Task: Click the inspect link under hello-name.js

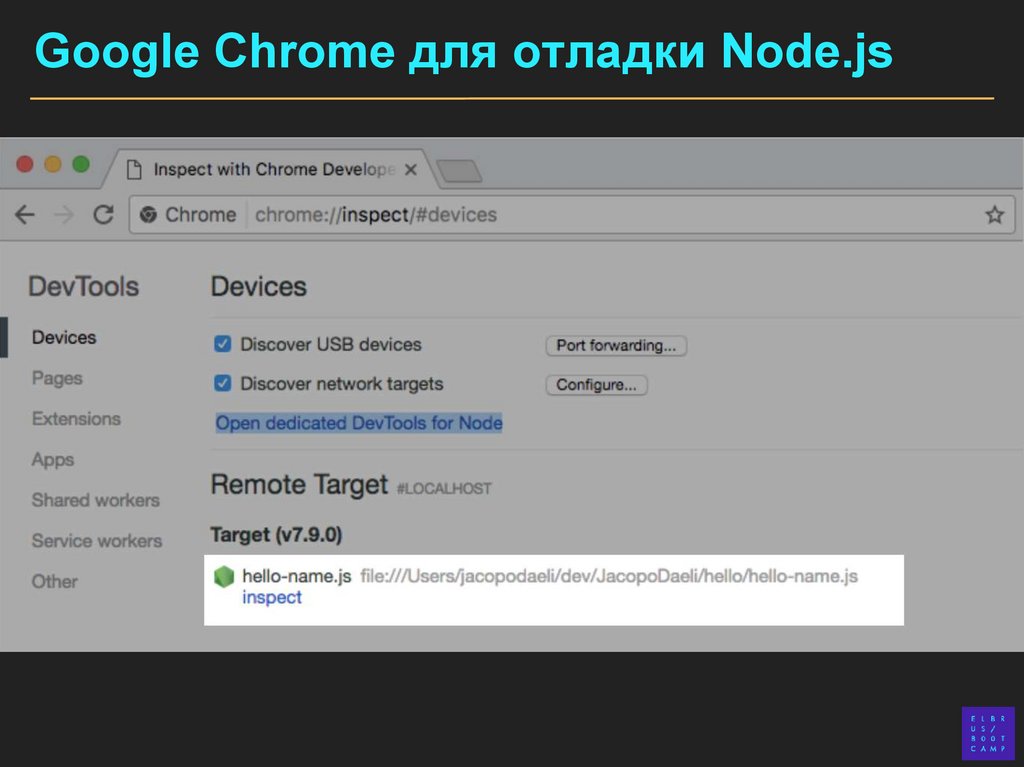Action: pyautogui.click(x=272, y=597)
